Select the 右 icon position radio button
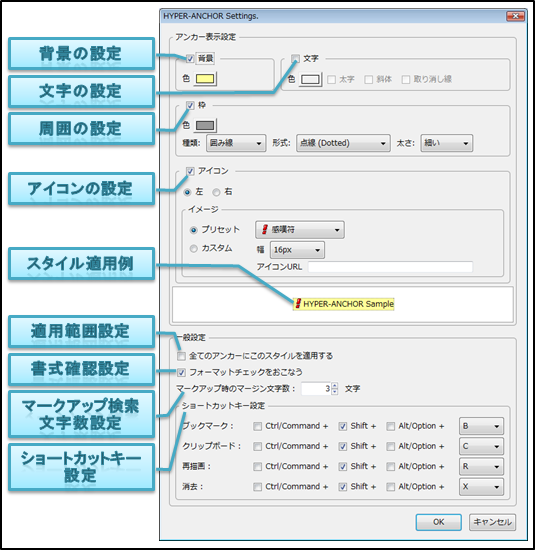Viewport: 537px width, 552px height. click(216, 192)
